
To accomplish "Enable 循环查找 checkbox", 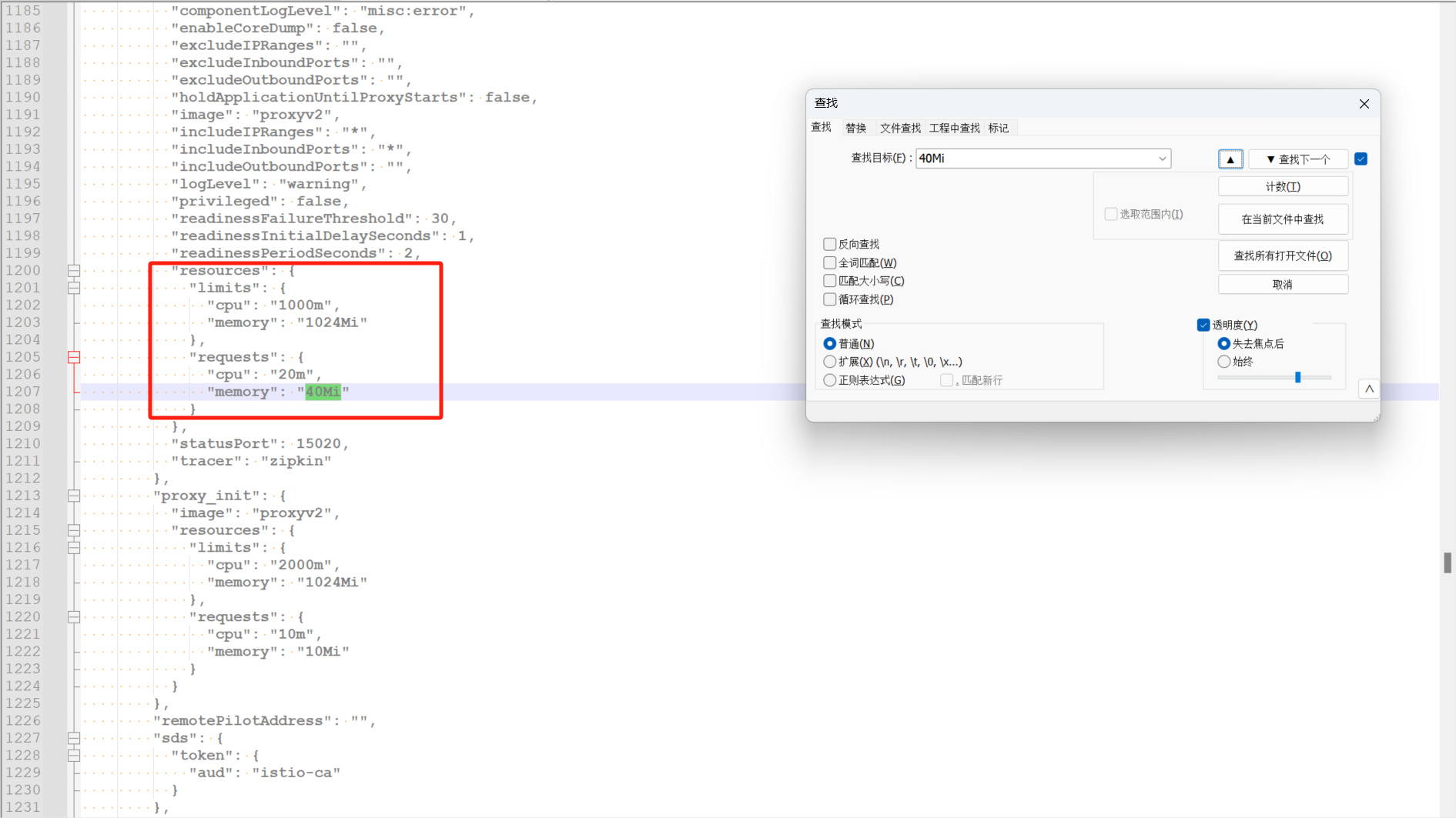I will [x=829, y=299].
